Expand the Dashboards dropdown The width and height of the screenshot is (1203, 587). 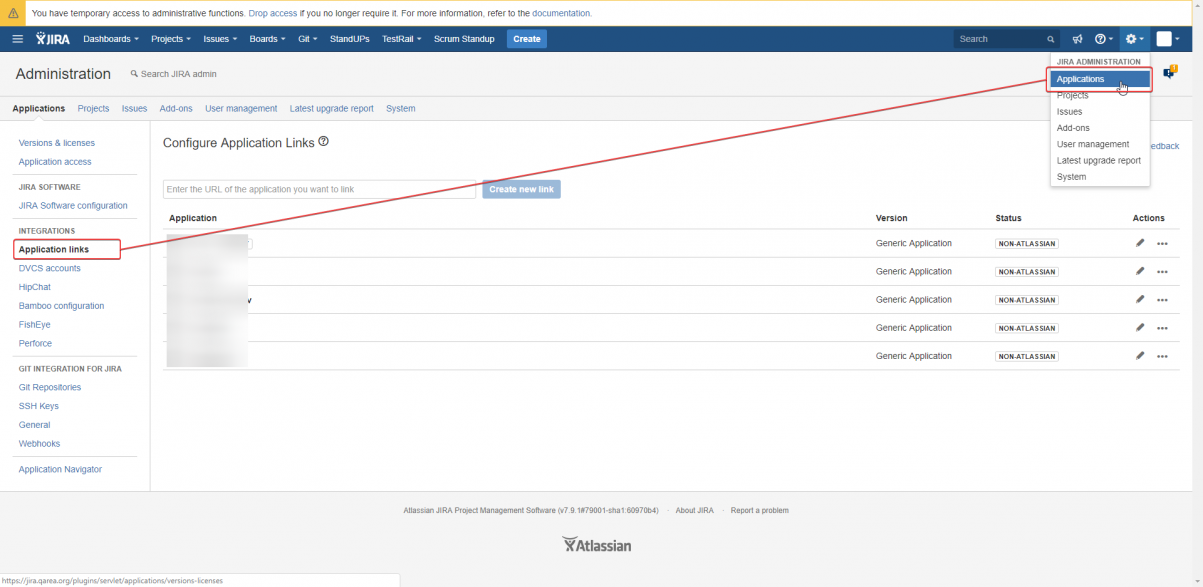[x=111, y=39]
